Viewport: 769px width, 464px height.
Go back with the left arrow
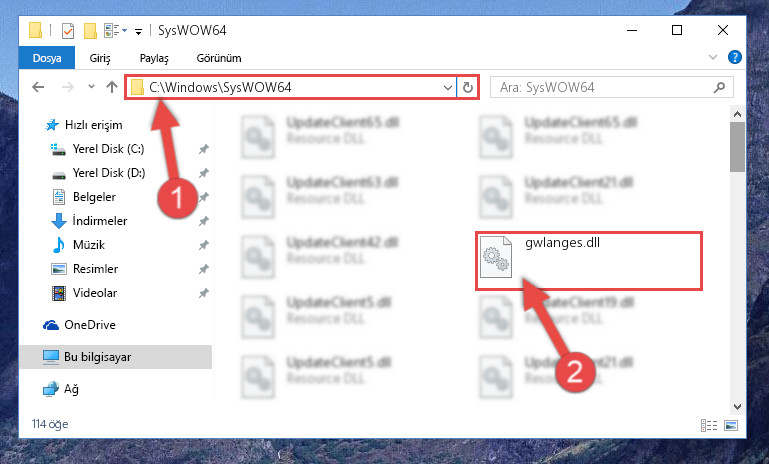(38, 87)
